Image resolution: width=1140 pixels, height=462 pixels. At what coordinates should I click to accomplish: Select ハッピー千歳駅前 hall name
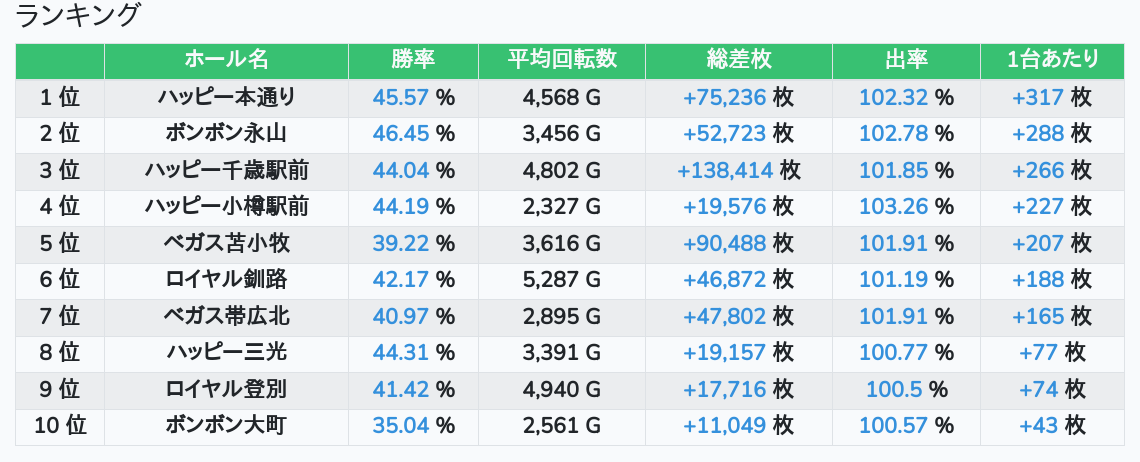(226, 171)
